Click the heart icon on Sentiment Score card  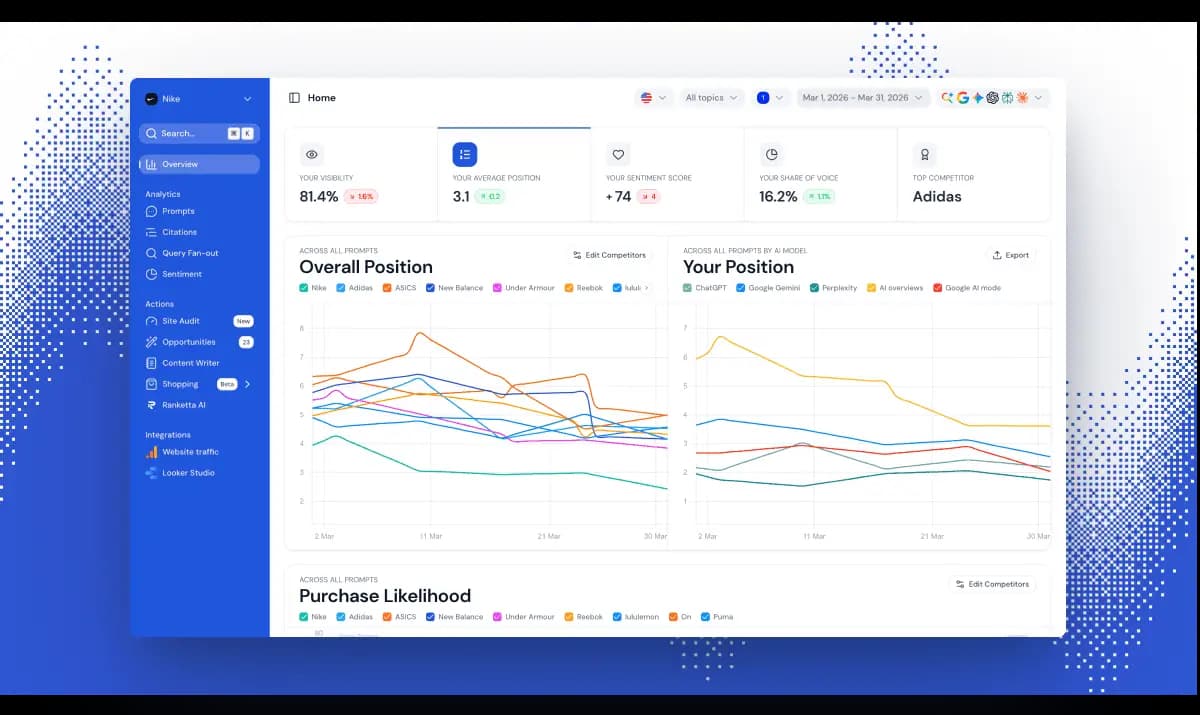[x=618, y=155]
